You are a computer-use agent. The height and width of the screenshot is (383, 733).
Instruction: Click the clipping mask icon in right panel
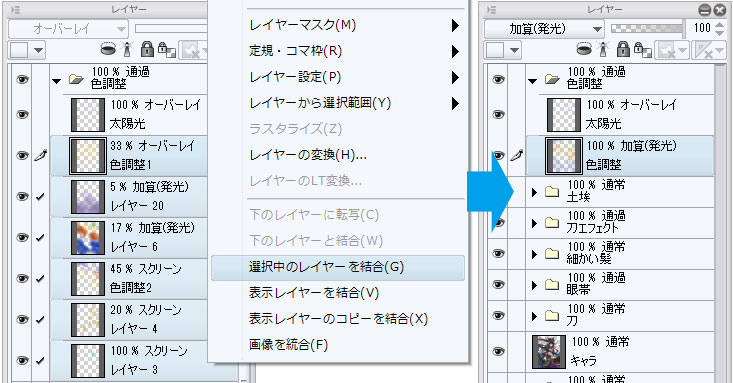pos(584,49)
